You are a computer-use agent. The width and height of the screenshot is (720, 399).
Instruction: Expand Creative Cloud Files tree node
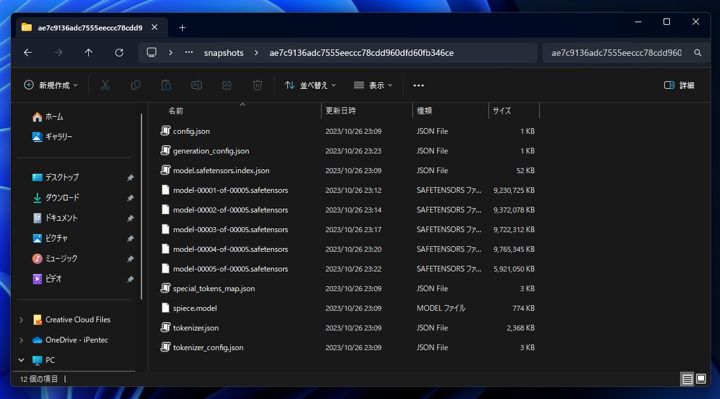pyautogui.click(x=21, y=320)
